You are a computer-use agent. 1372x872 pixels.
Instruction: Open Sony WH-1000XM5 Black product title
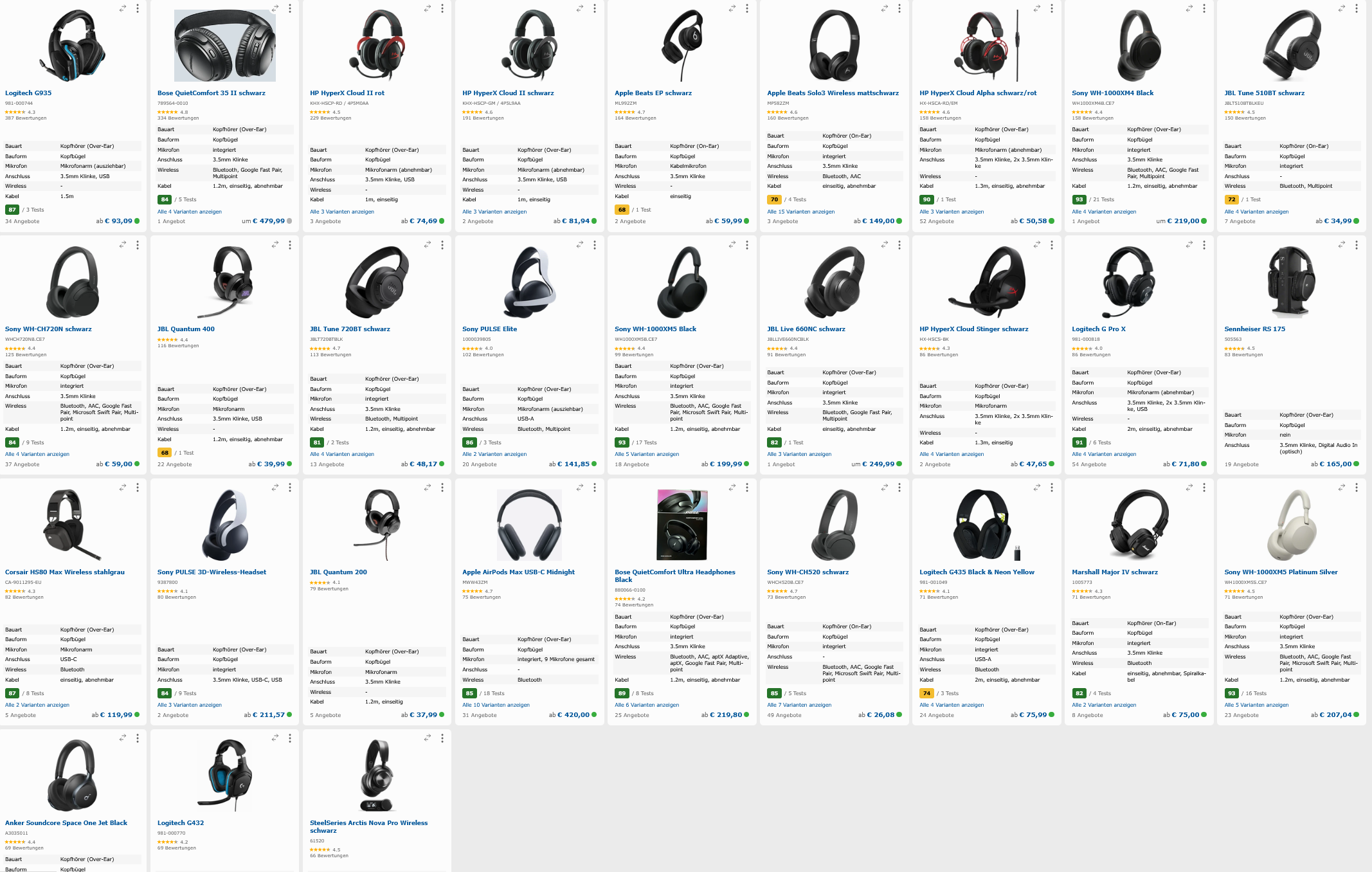(x=655, y=329)
